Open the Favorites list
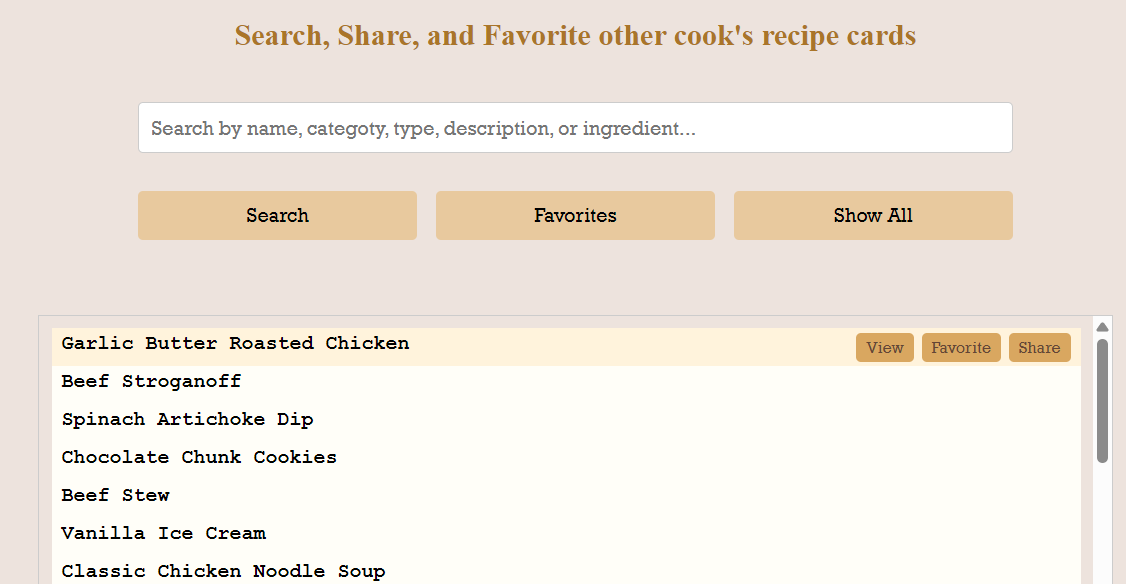 (x=575, y=215)
